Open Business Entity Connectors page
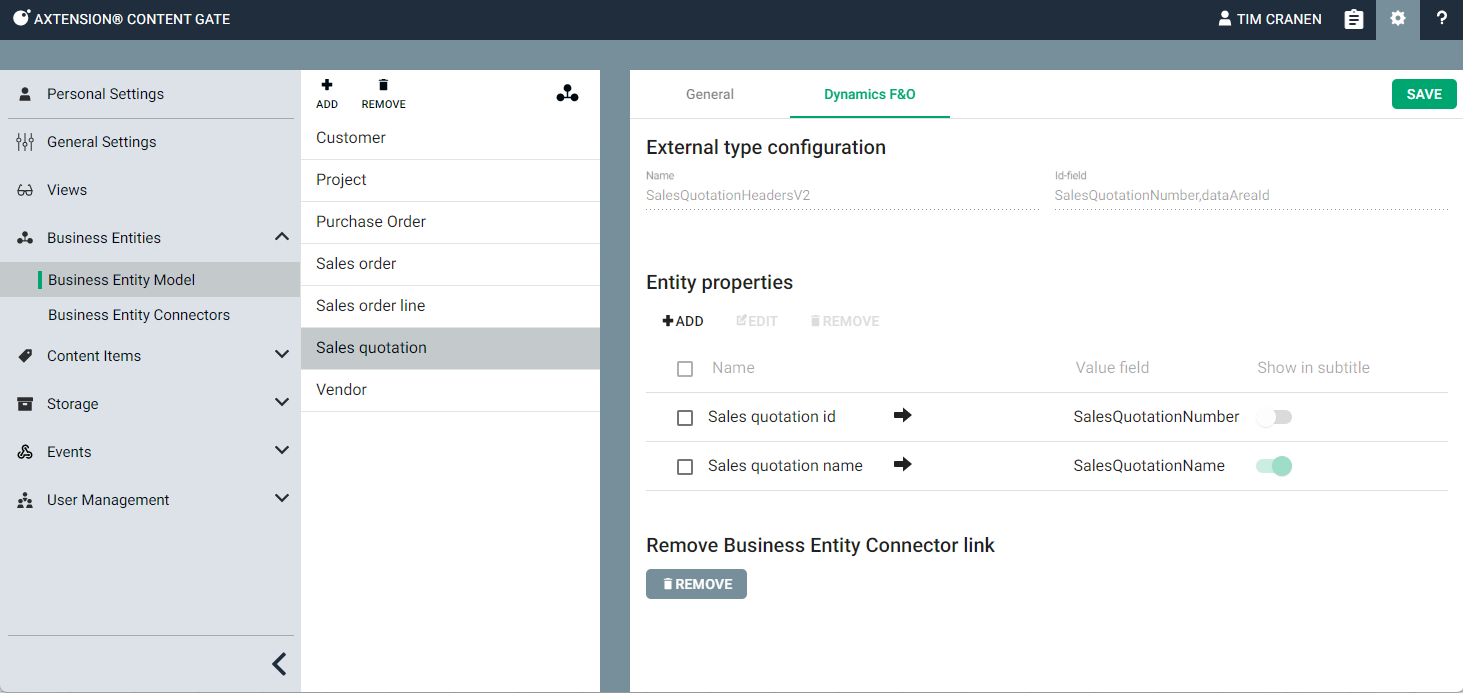 [139, 315]
